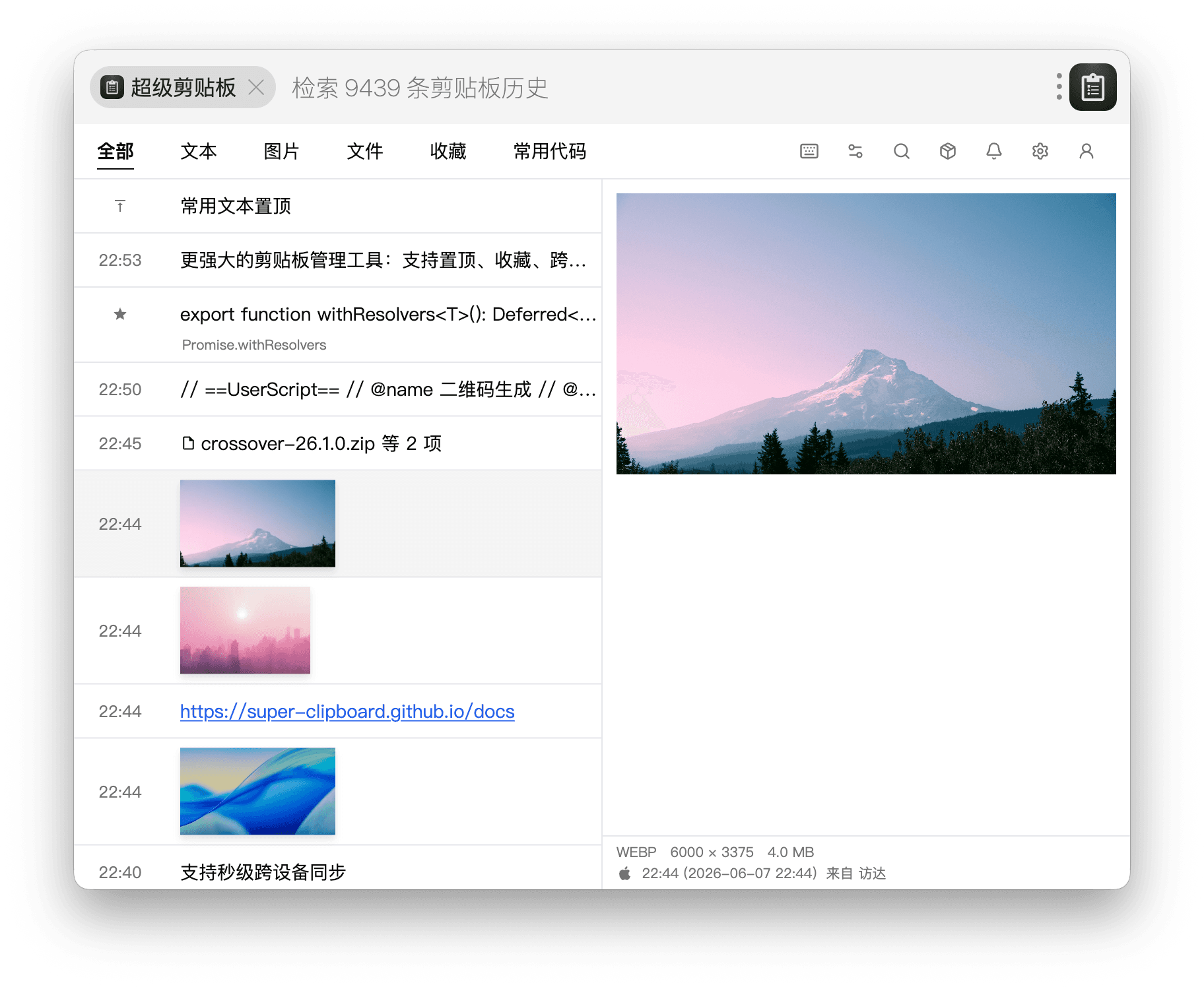The height and width of the screenshot is (987, 1204).
Task: Select the blue wave wallpaper thumbnail
Action: click(x=257, y=791)
